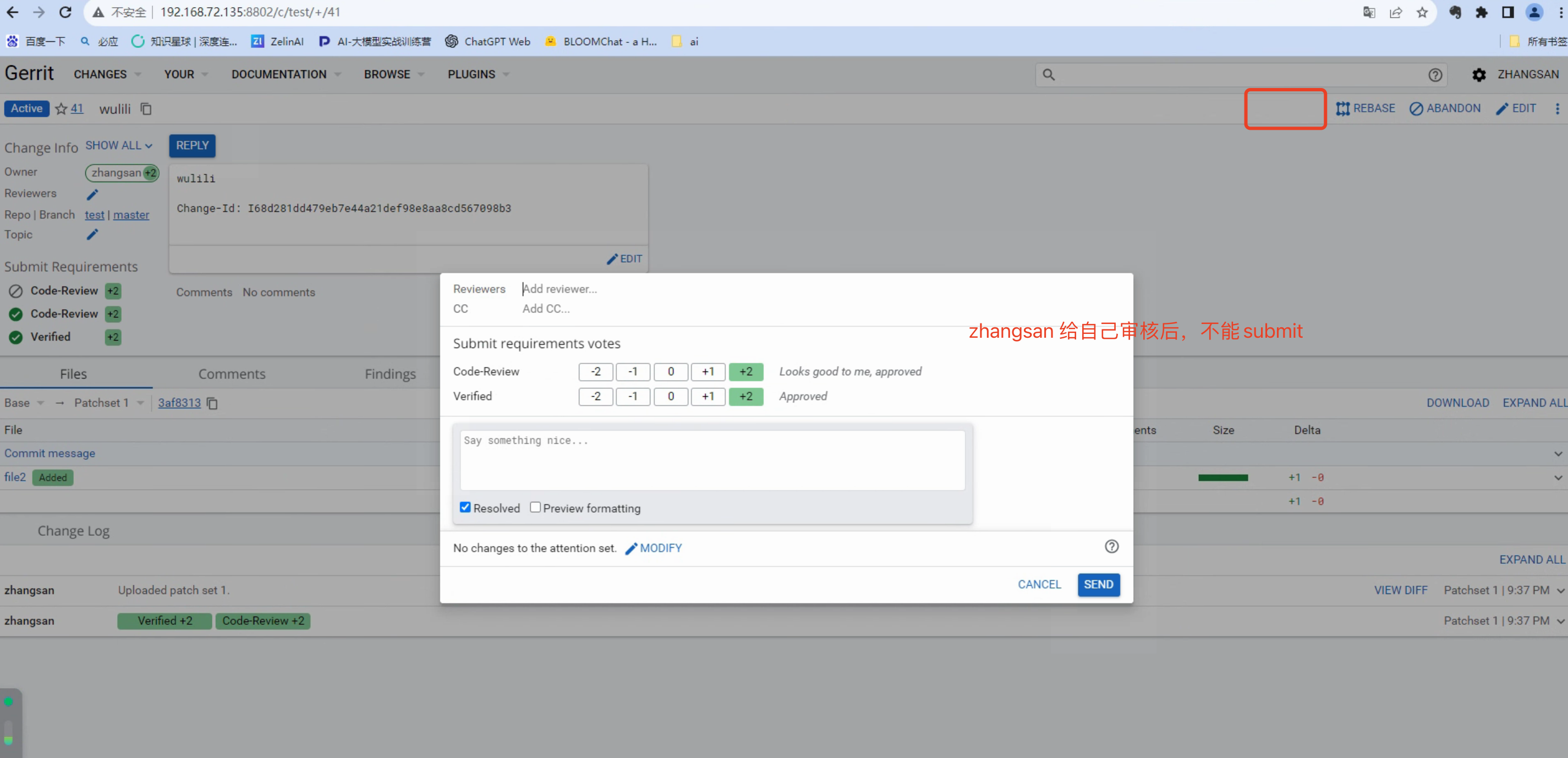This screenshot has height=758, width=1568.
Task: Click the star icon to favorite change 41
Action: pyautogui.click(x=61, y=109)
